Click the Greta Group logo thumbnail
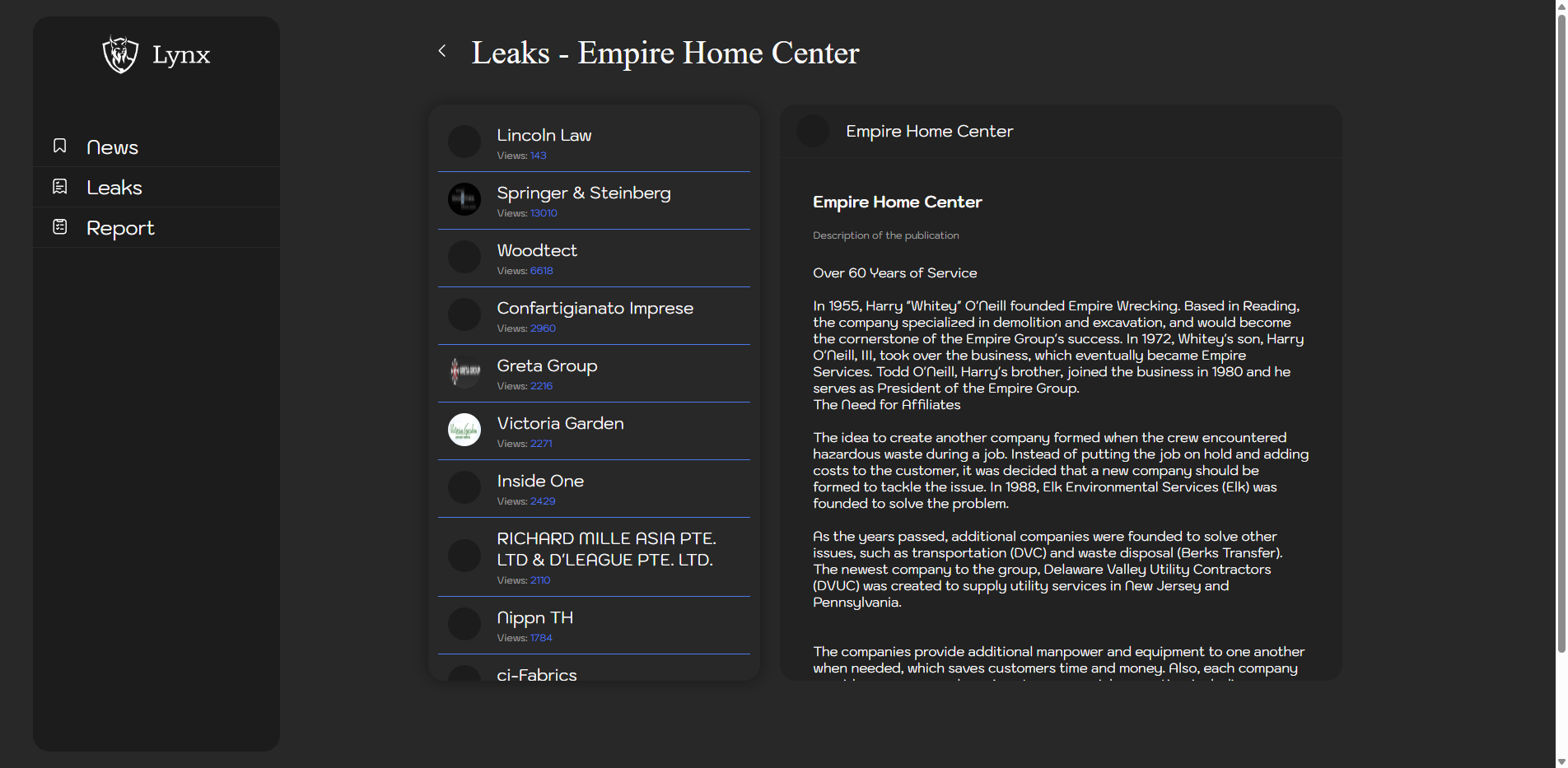 464,372
